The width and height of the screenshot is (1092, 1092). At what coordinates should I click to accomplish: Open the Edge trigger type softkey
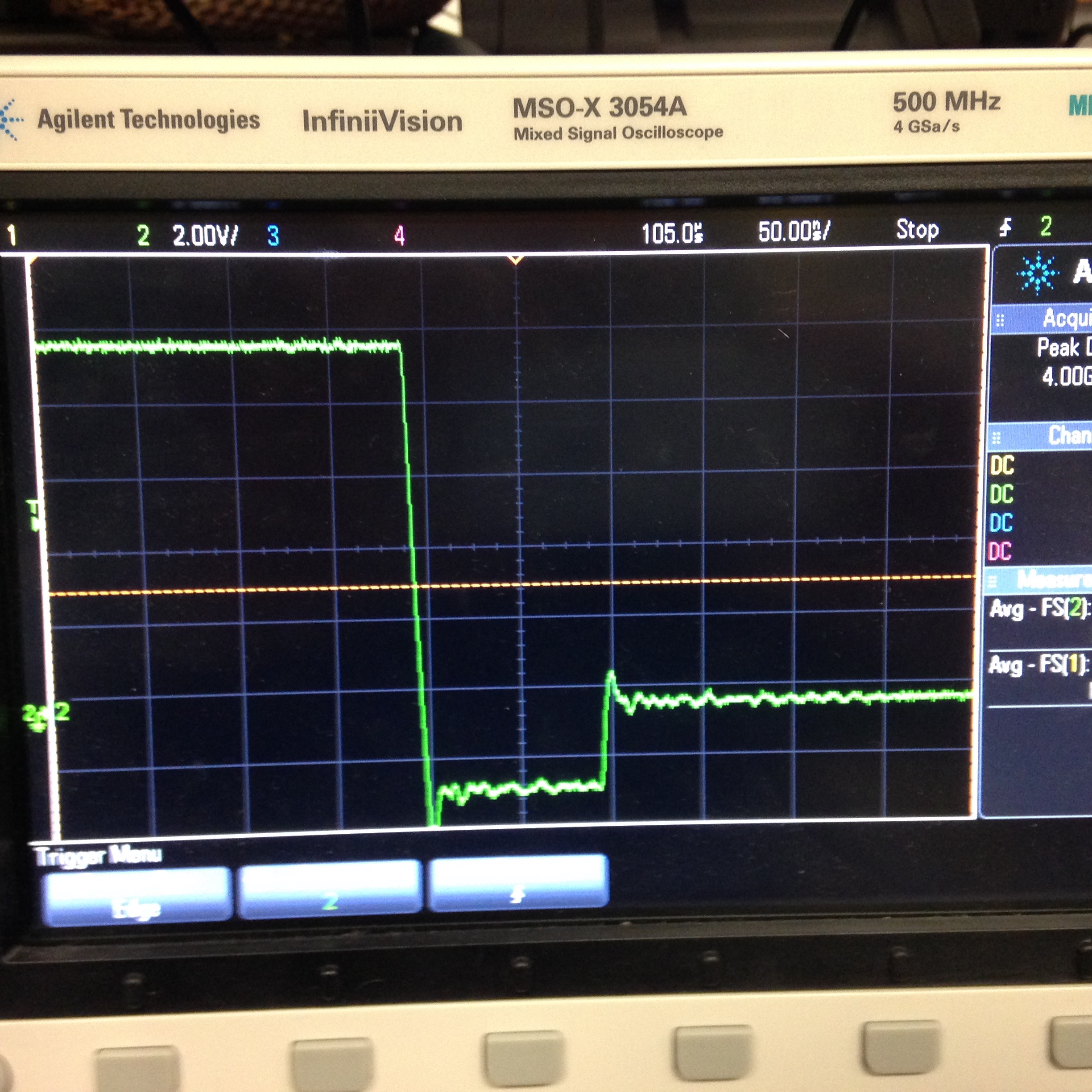(x=137, y=898)
